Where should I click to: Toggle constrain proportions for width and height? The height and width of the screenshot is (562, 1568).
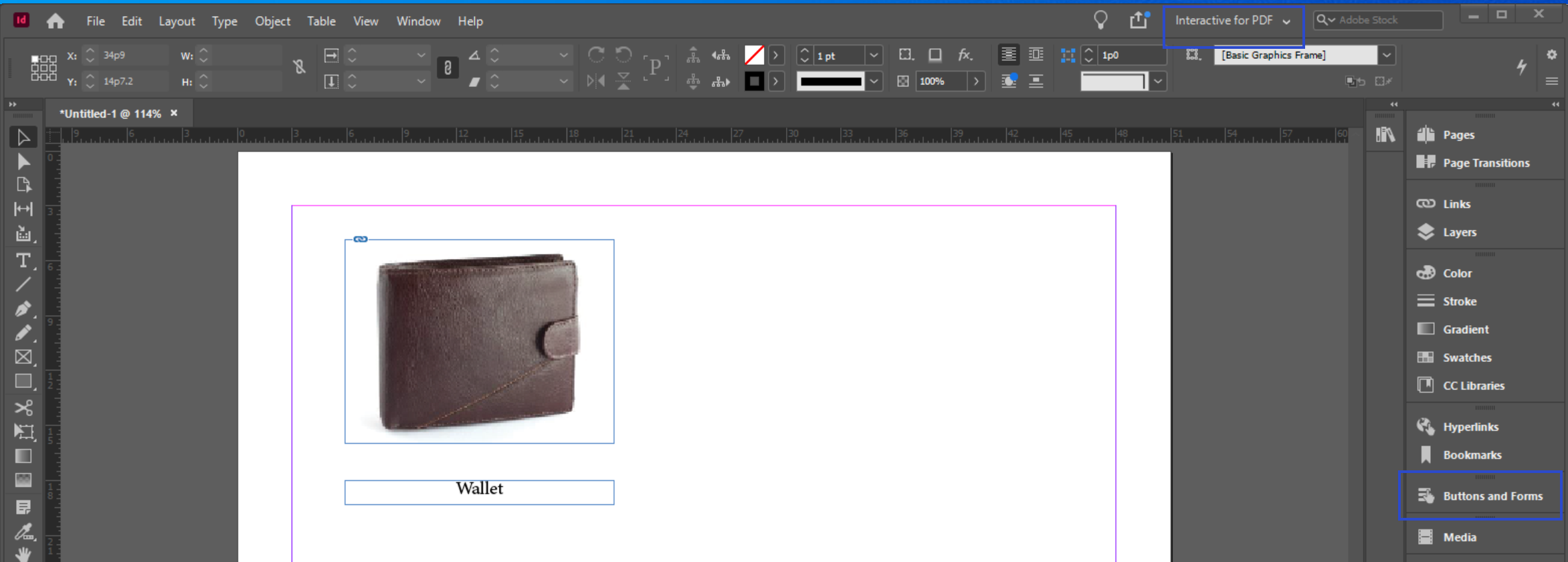pyautogui.click(x=299, y=67)
